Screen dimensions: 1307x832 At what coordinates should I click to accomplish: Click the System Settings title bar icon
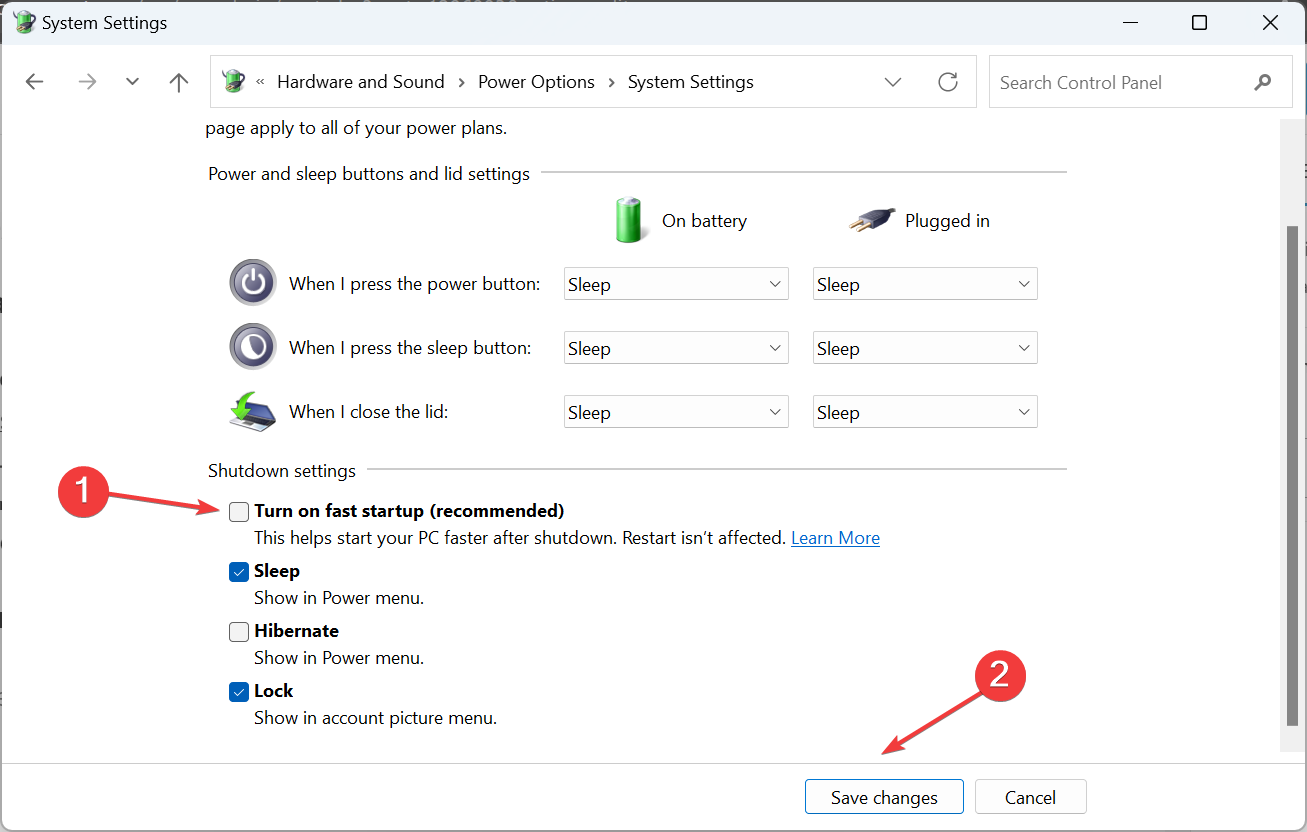point(24,23)
